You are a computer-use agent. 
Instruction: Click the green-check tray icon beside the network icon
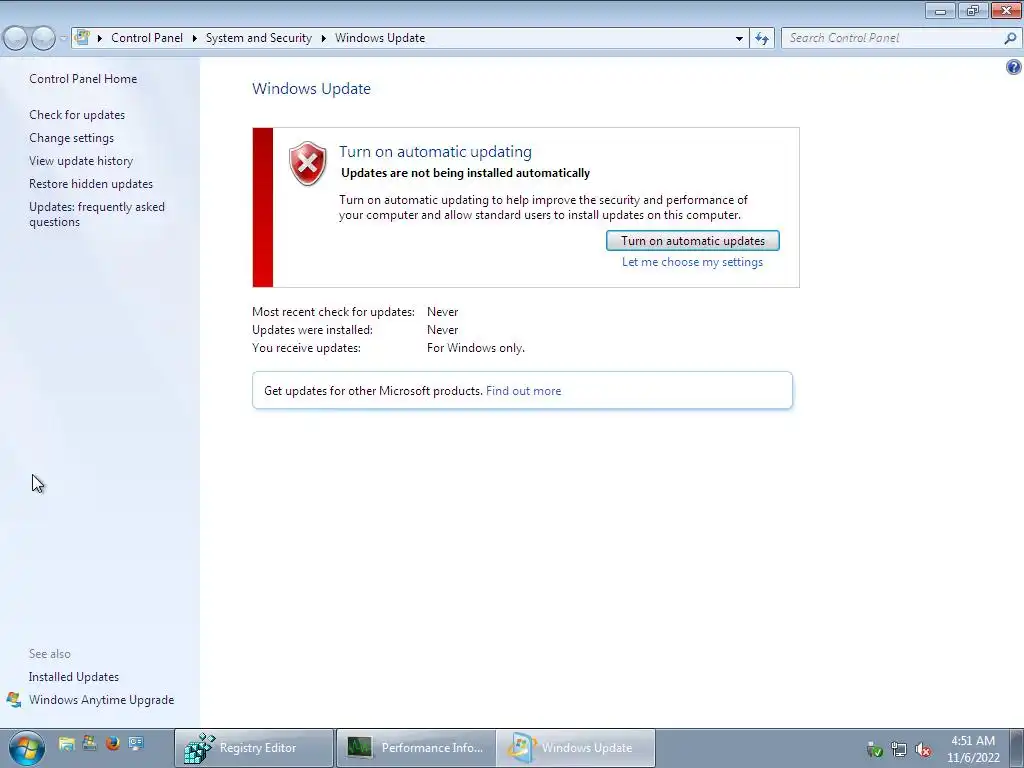[874, 749]
